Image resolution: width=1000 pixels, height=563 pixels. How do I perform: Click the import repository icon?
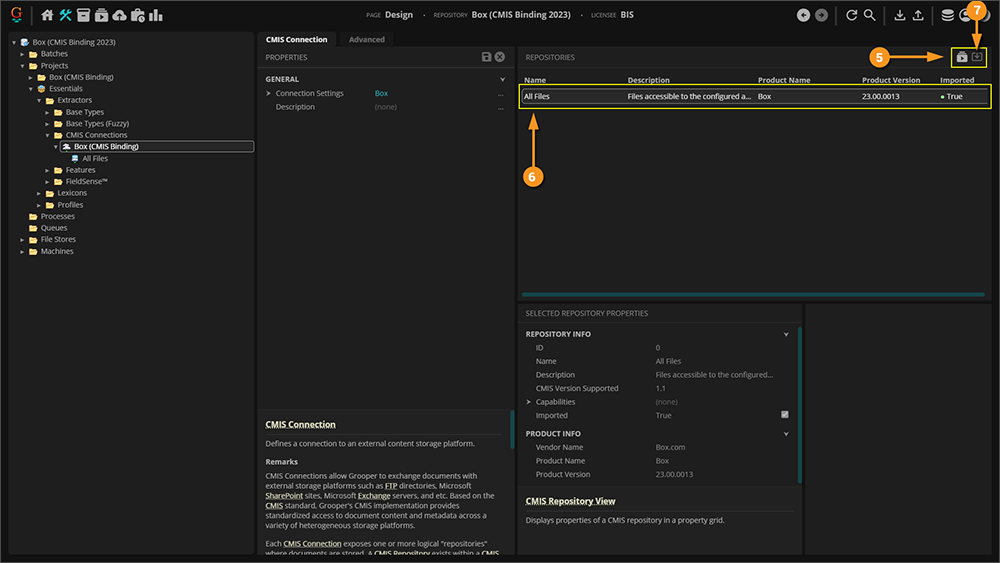pyautogui.click(x=977, y=57)
